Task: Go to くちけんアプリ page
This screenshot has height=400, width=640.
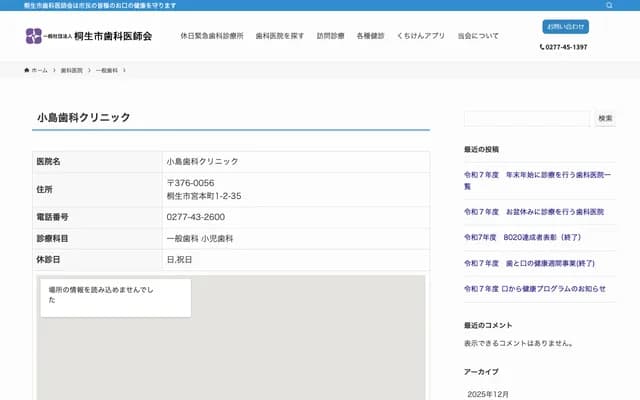Action: [421, 36]
